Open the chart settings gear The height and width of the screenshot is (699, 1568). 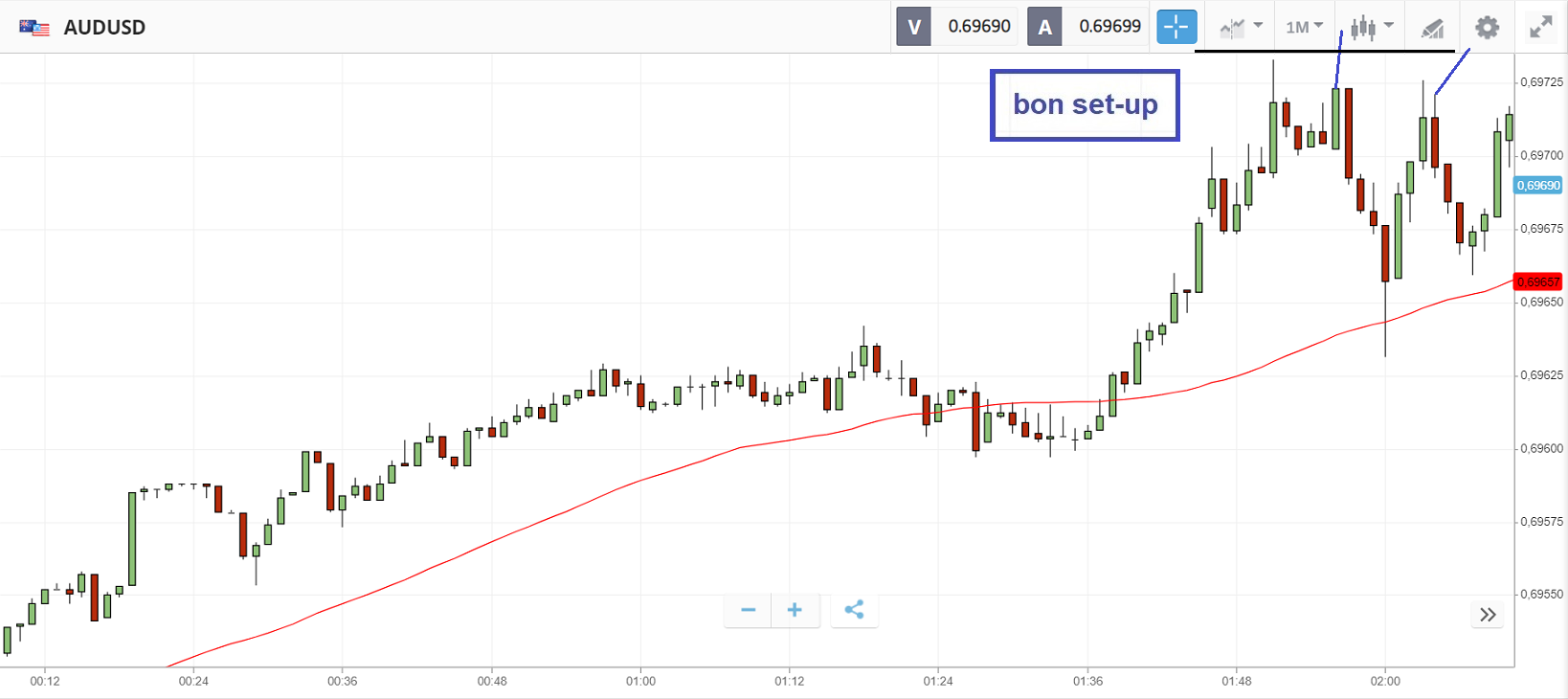point(1487,27)
